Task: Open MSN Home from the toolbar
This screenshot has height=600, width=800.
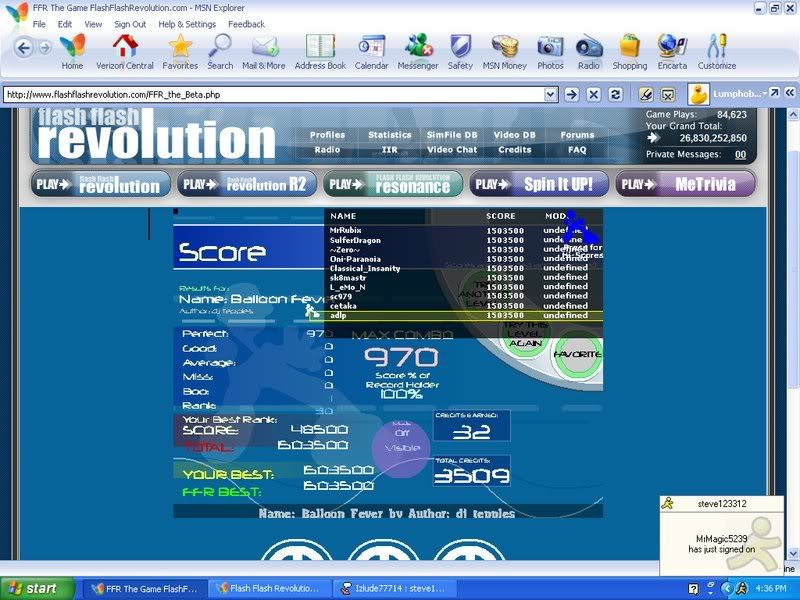Action: point(72,48)
